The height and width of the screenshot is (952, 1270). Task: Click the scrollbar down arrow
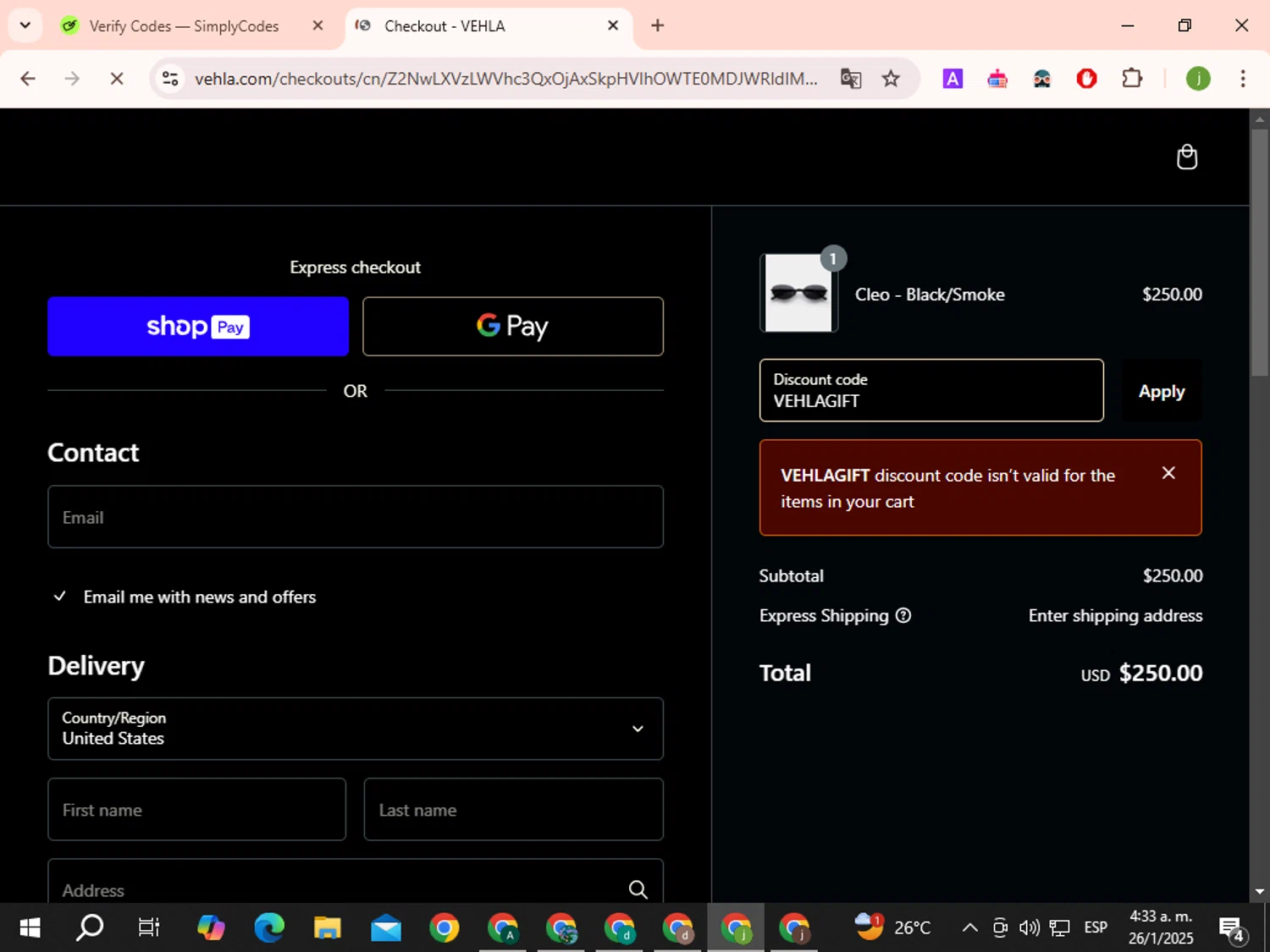tap(1260, 892)
